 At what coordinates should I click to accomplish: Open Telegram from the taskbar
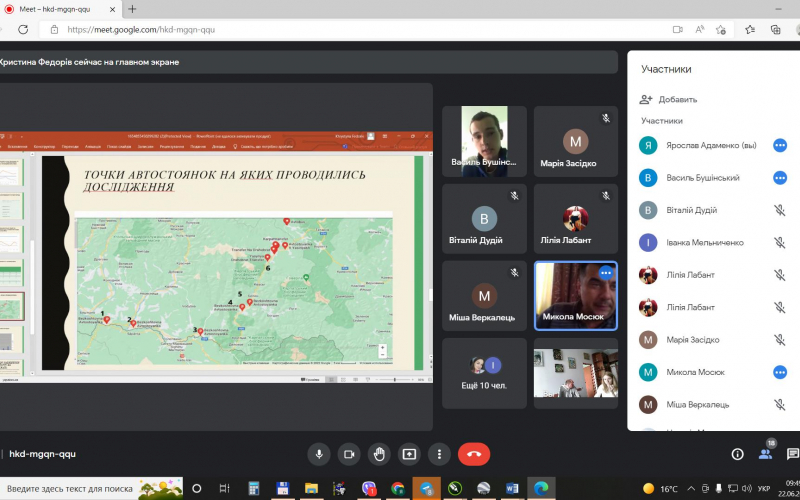tap(427, 489)
